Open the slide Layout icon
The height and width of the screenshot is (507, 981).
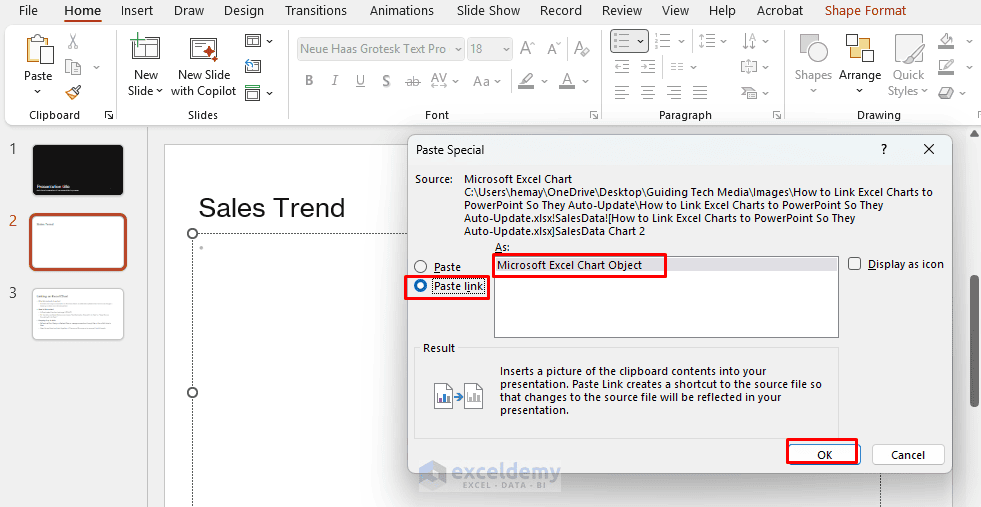(x=253, y=41)
